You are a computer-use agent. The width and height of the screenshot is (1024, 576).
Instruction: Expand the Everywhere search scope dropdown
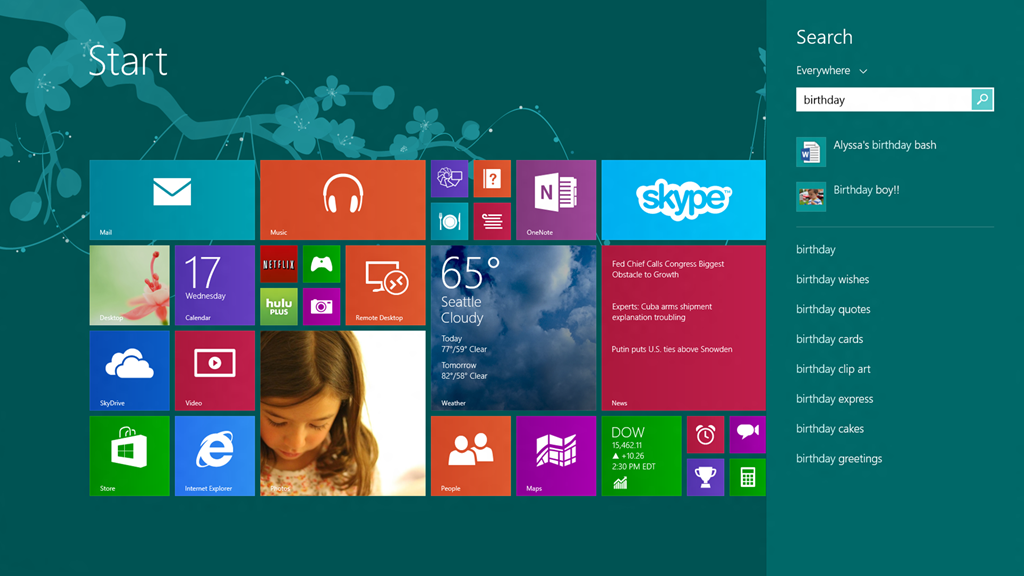click(x=831, y=71)
